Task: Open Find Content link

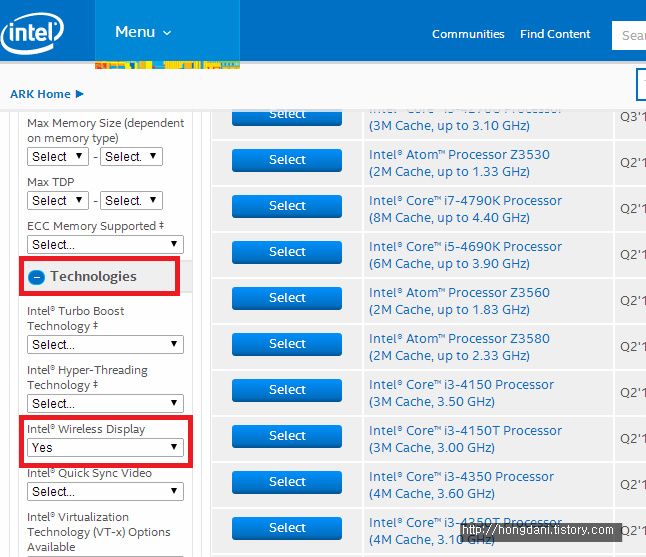Action: pos(555,34)
